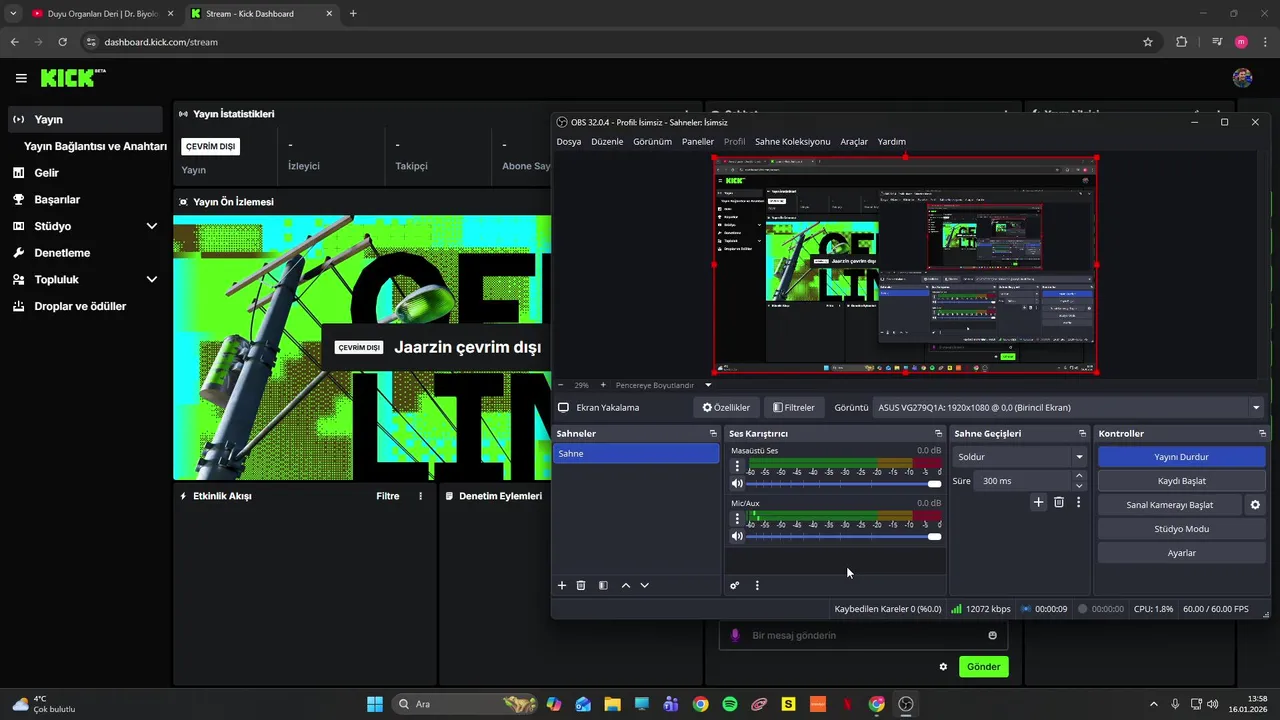The image size is (1280, 720).
Task: Open scene filters icon in Sahneler panel
Action: click(603, 585)
